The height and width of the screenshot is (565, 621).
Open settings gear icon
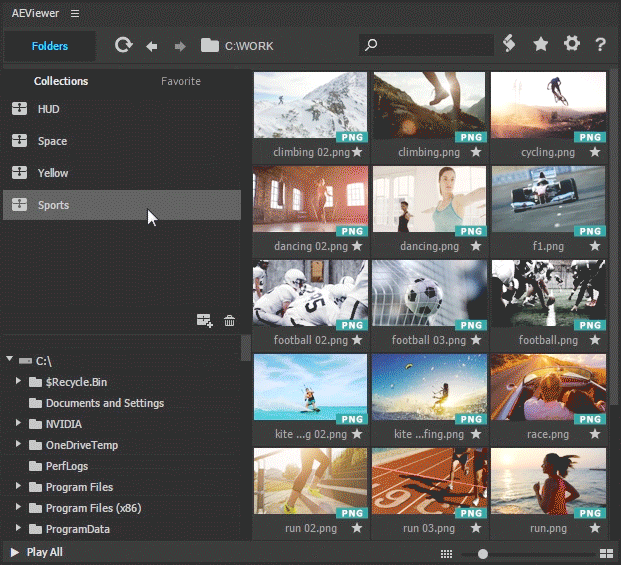571,44
